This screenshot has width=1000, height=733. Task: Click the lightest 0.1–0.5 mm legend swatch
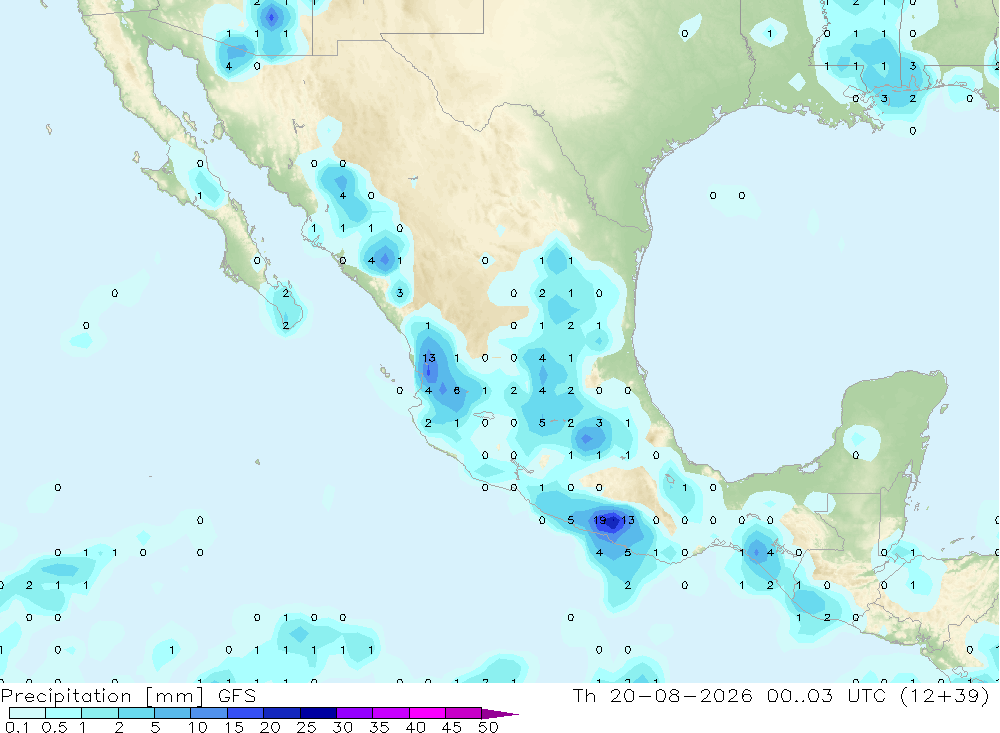[x=27, y=713]
